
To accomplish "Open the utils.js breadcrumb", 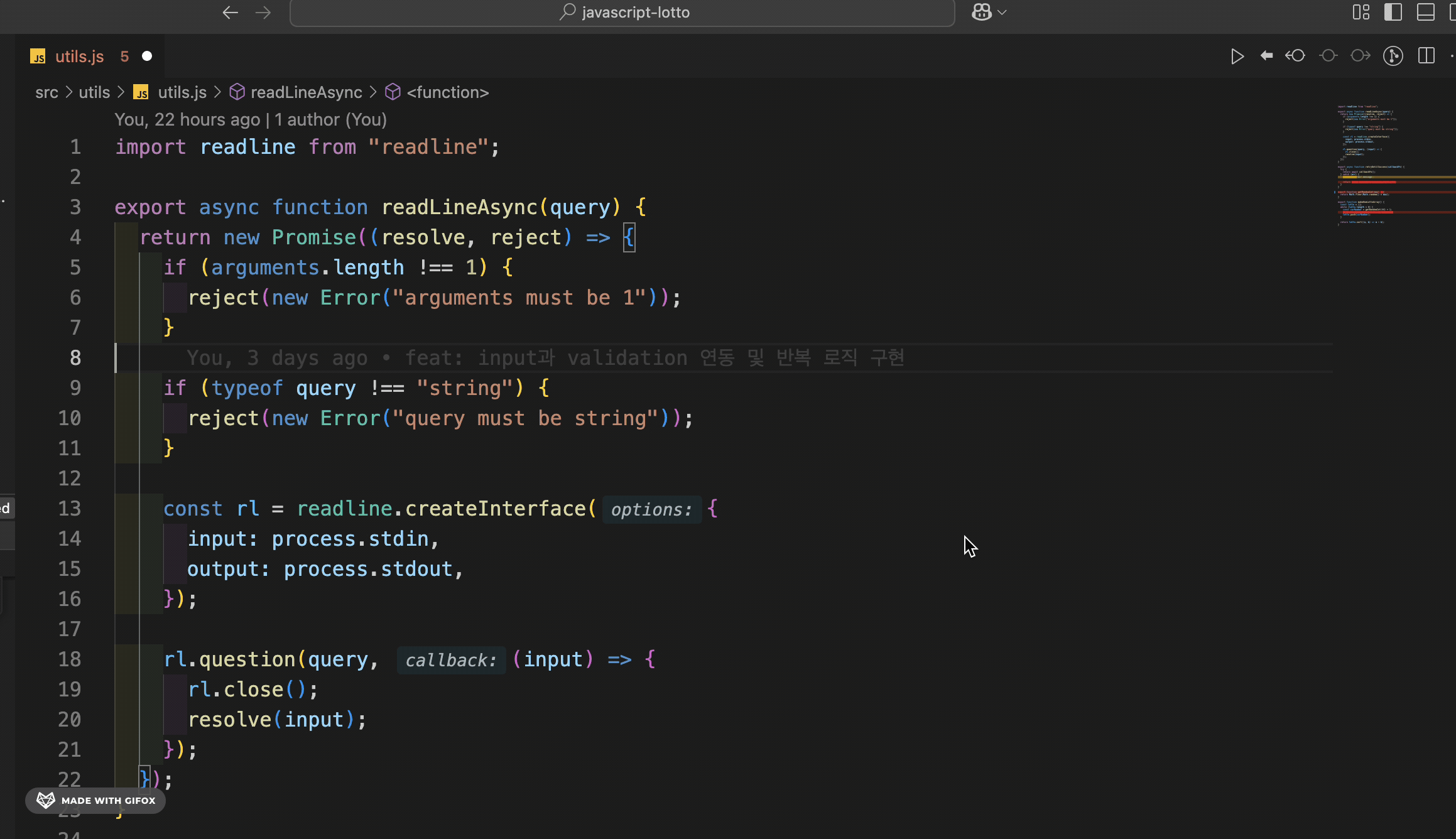I will [182, 92].
